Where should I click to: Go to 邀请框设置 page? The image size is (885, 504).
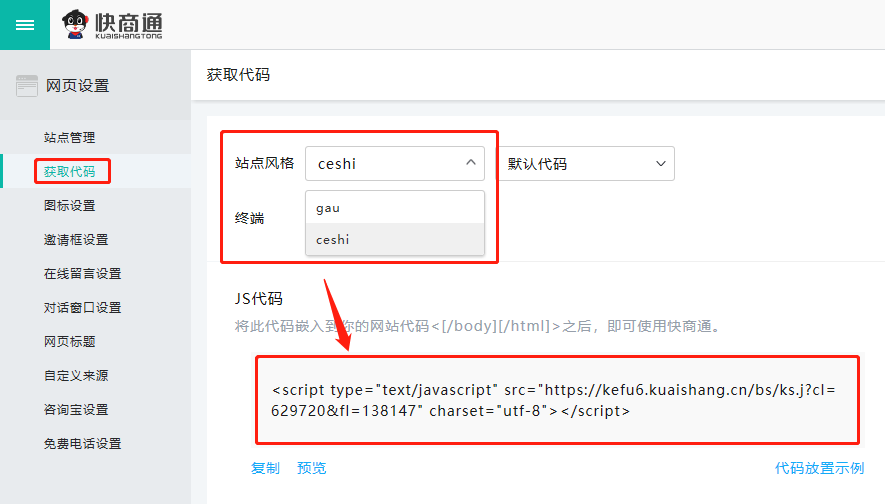pos(76,239)
